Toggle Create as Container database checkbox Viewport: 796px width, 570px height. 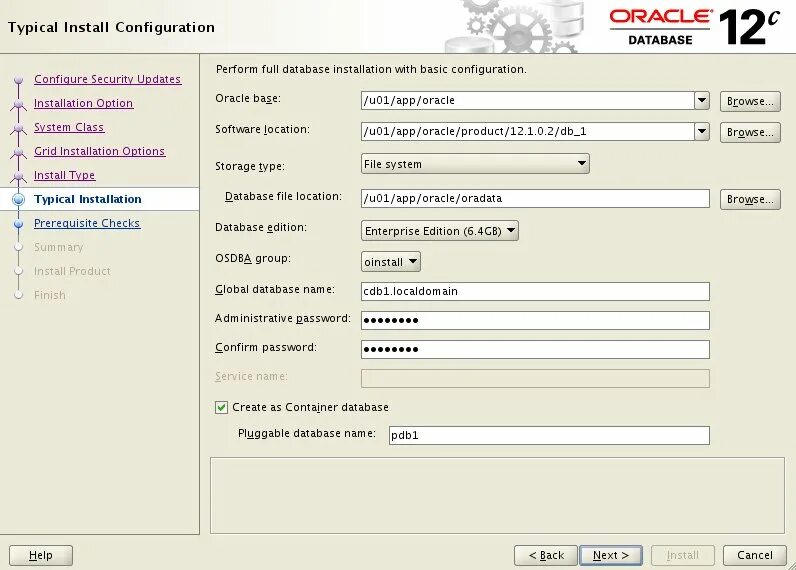221,407
